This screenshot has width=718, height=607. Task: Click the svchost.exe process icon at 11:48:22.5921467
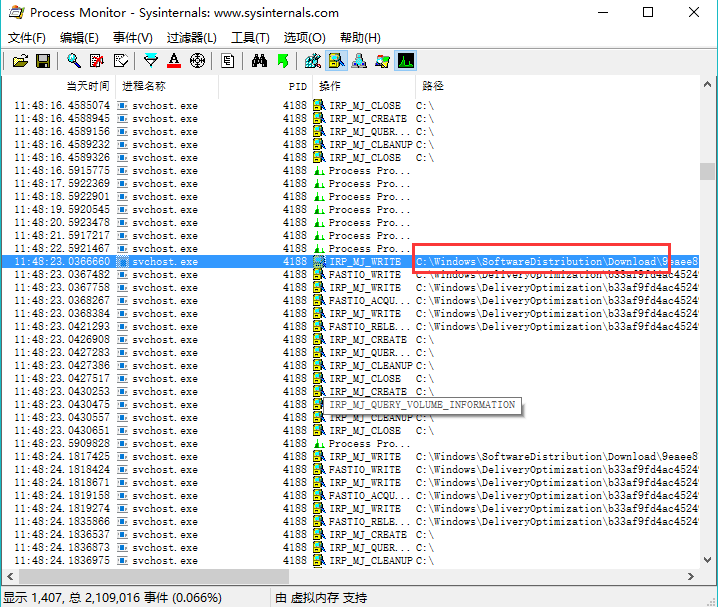coord(122,249)
